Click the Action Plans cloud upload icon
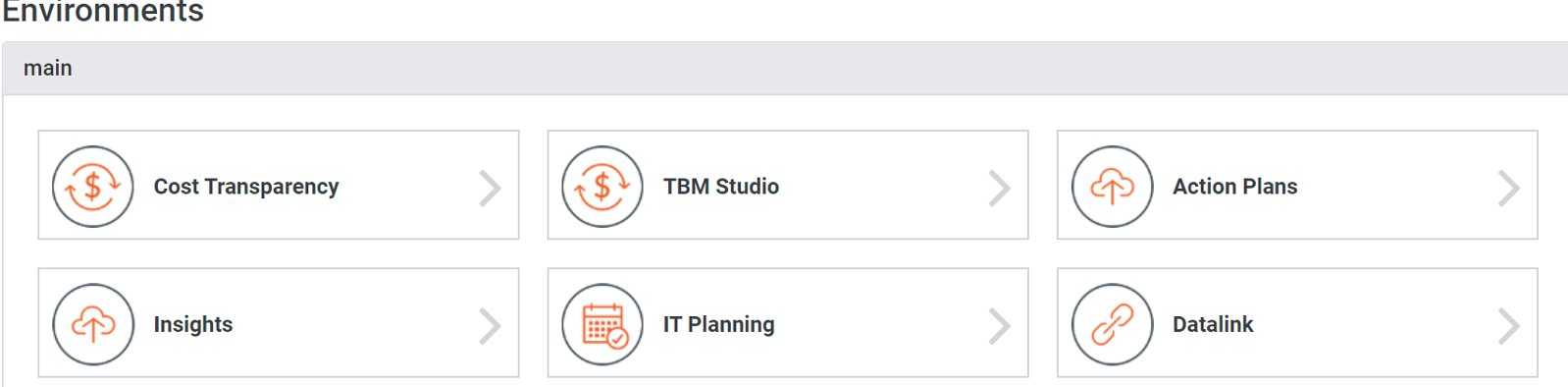This screenshot has height=387, width=1568. pos(1113,187)
